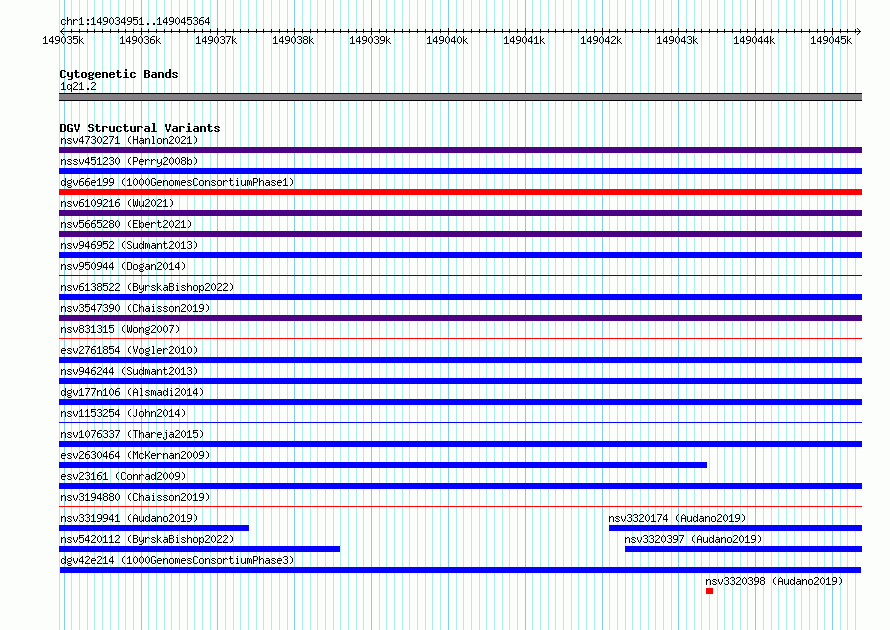
Task: Select the blue bar under nsv3320397
Action: [x=744, y=549]
